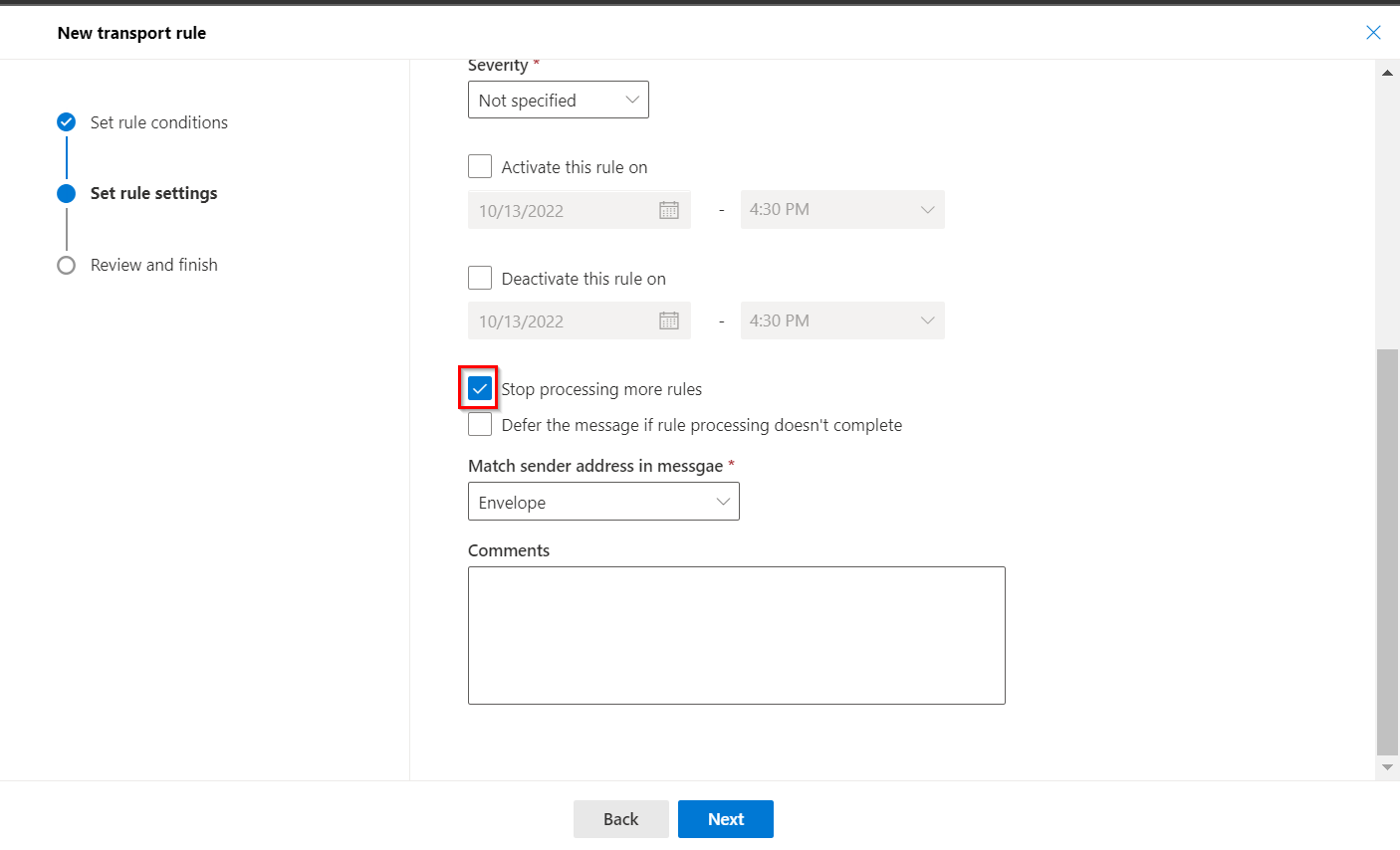This screenshot has height=850, width=1400.
Task: Open the Severity dropdown
Action: (x=558, y=100)
